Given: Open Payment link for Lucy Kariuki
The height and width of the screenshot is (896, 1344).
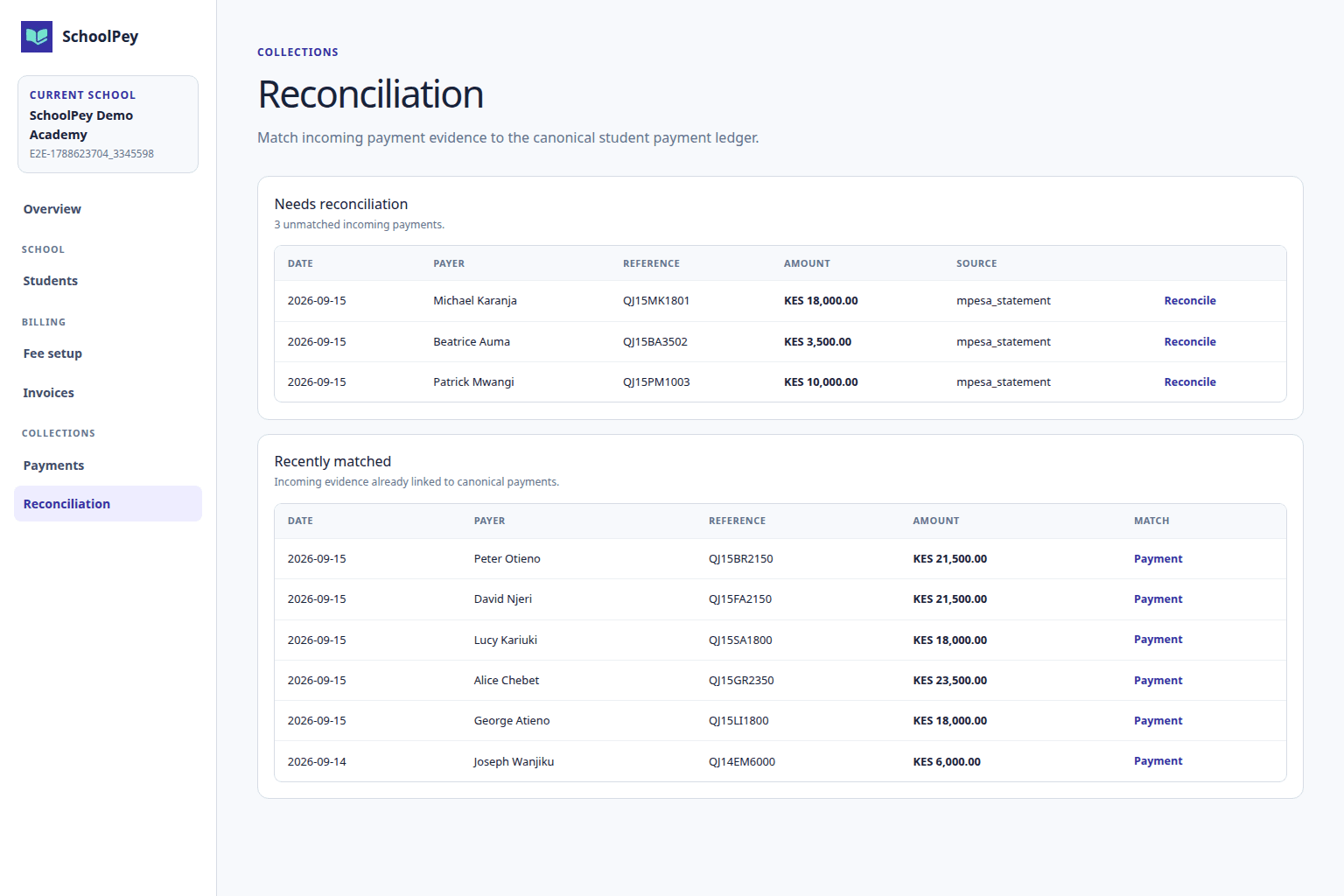Looking at the screenshot, I should tap(1158, 640).
